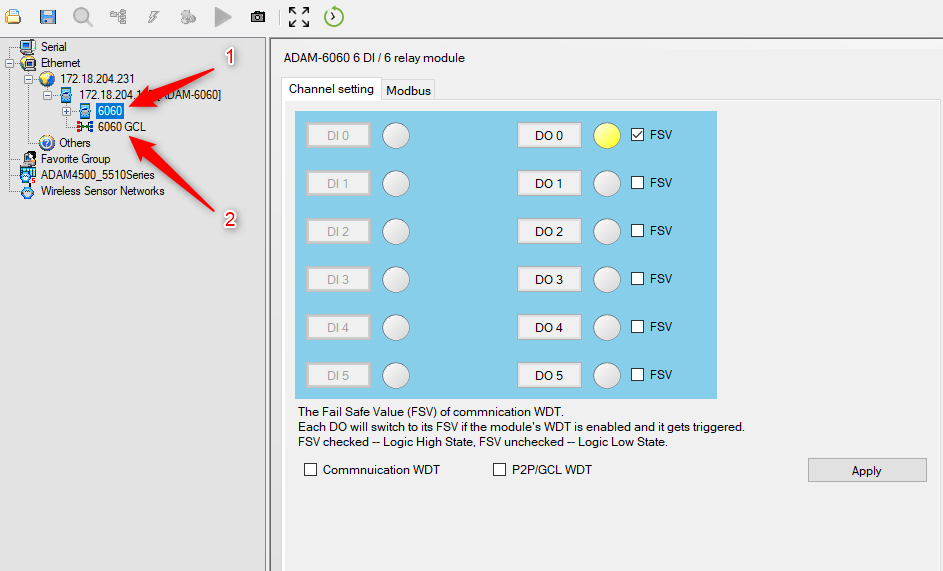Viewport: 943px width, 571px height.
Task: Click the DO 3 output button
Action: tap(549, 279)
